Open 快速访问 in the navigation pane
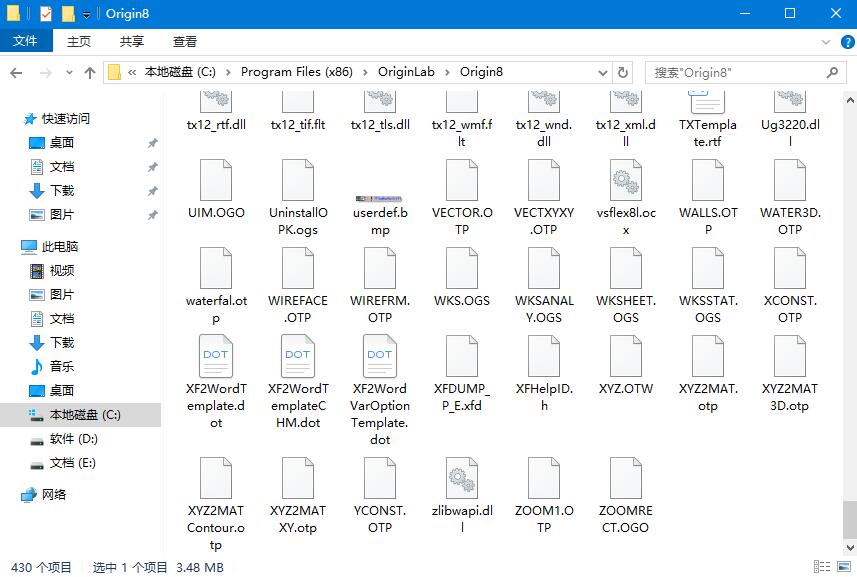Screen dimensions: 857x577 pos(66,119)
